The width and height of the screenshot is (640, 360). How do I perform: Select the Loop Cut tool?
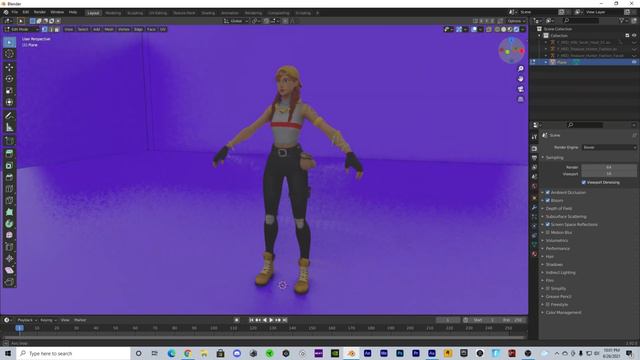pos(9,189)
